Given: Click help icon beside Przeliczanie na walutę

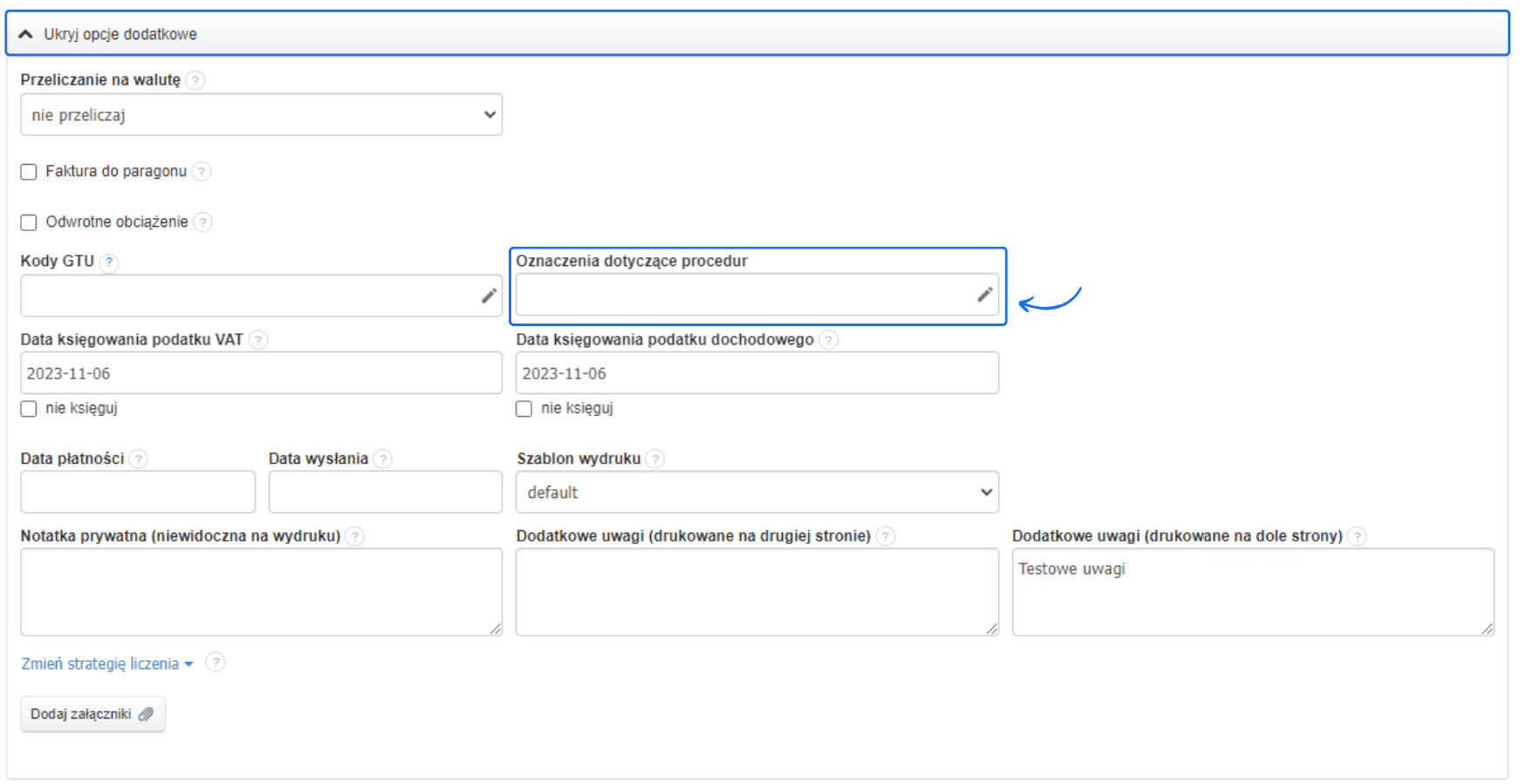Looking at the screenshot, I should tap(195, 80).
